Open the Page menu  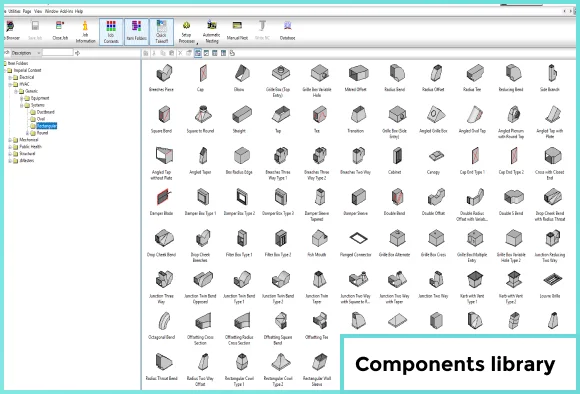coord(27,11)
